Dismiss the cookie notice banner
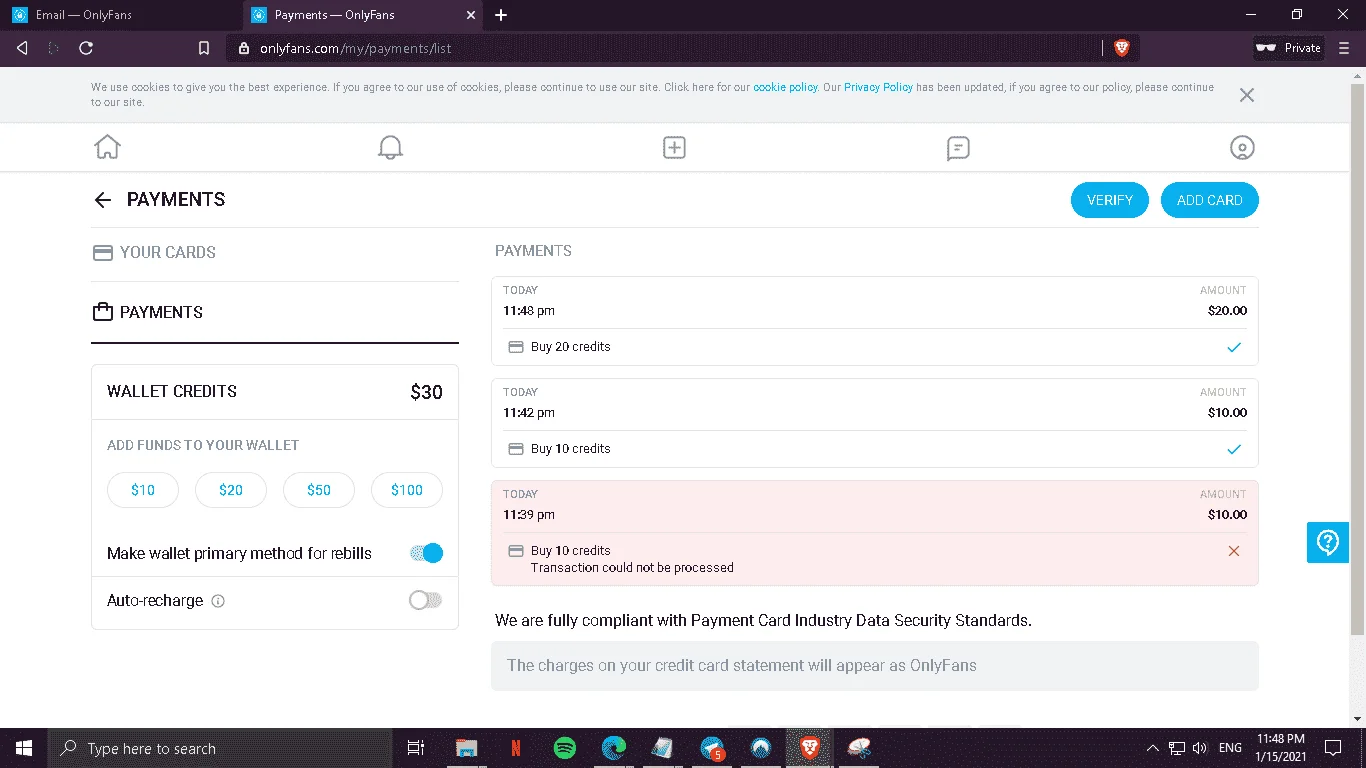The image size is (1366, 768). pos(1246,95)
